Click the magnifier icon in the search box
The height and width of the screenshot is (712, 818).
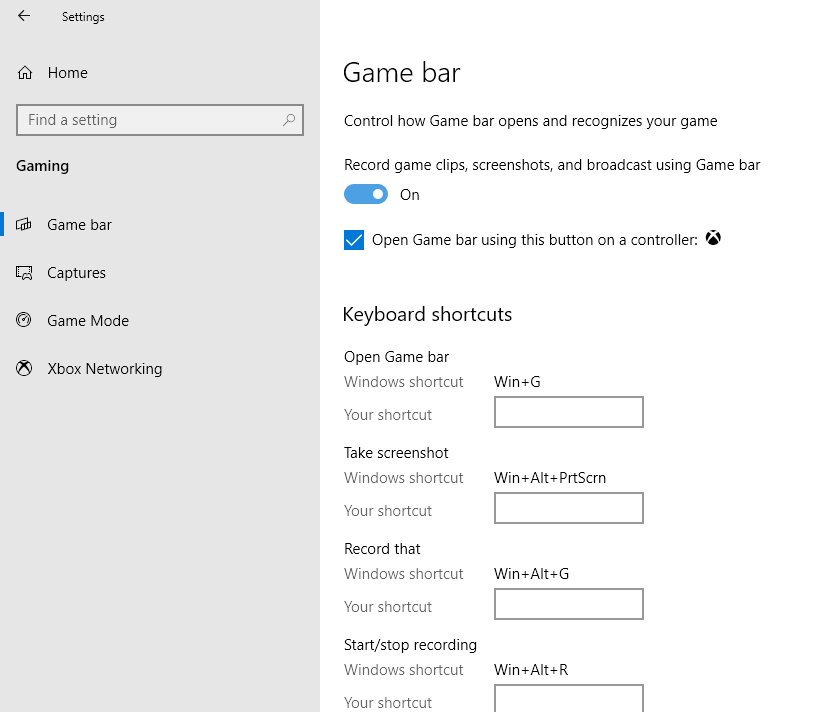tap(290, 119)
